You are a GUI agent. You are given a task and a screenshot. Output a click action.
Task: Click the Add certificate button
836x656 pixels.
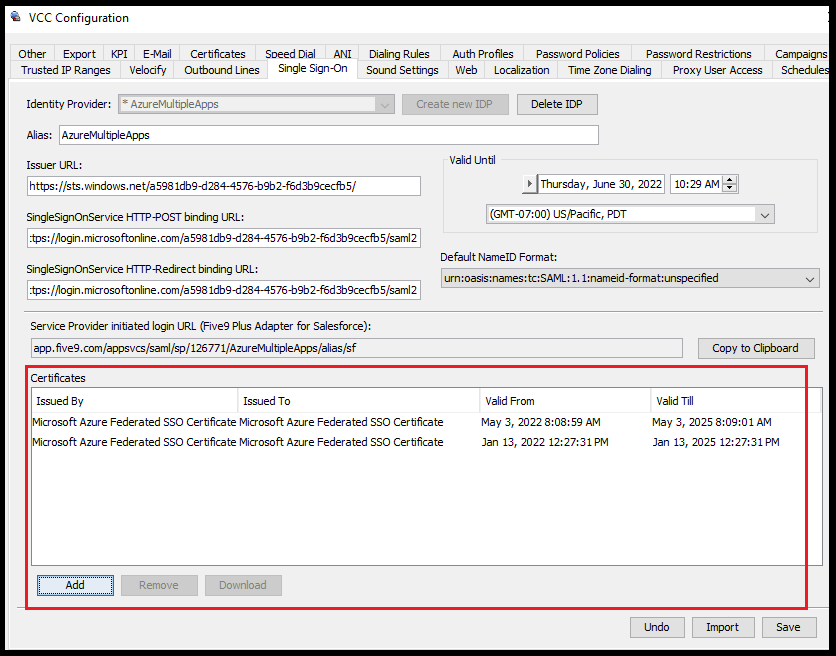tap(75, 585)
